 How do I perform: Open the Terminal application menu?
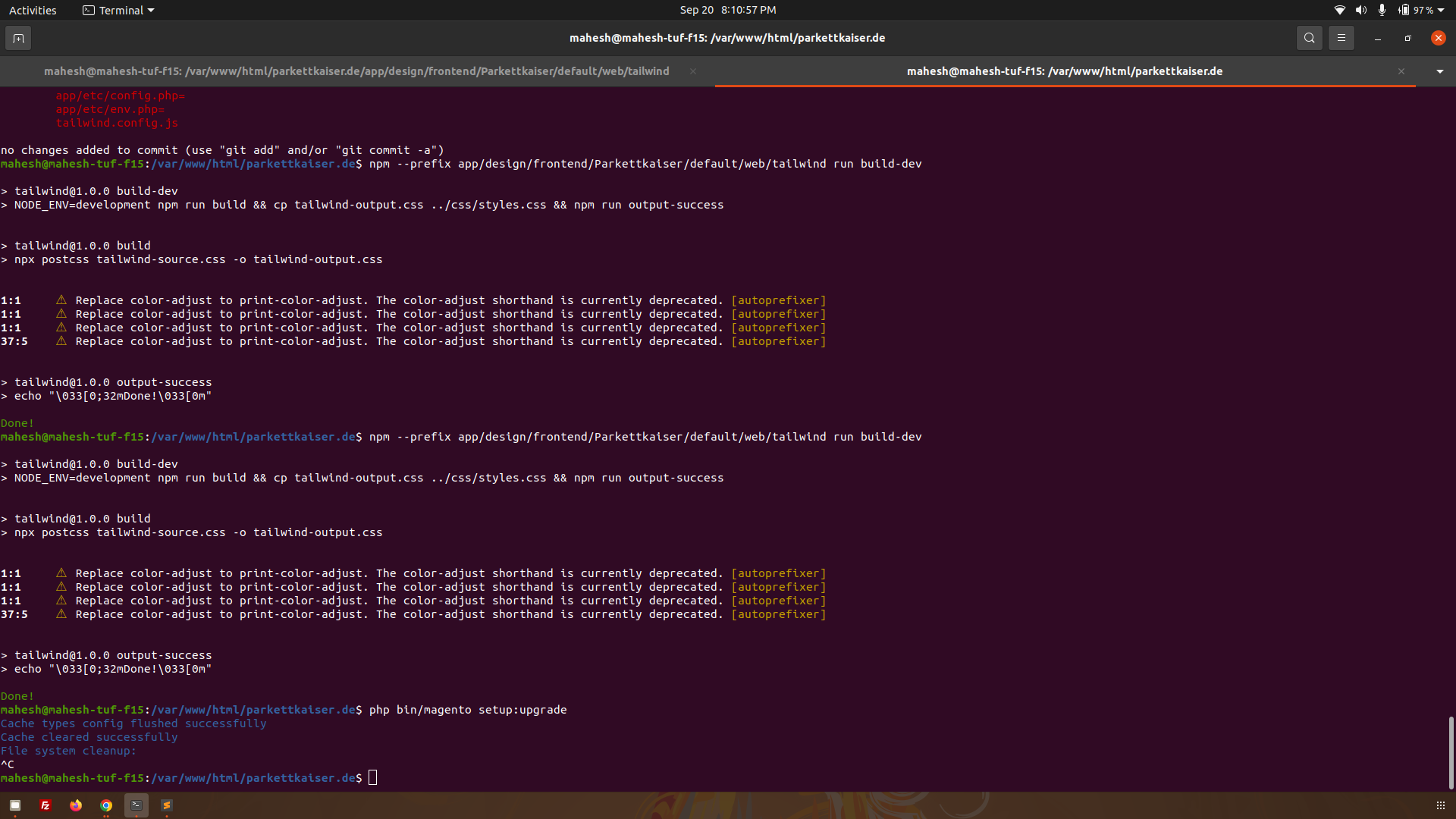pos(118,10)
